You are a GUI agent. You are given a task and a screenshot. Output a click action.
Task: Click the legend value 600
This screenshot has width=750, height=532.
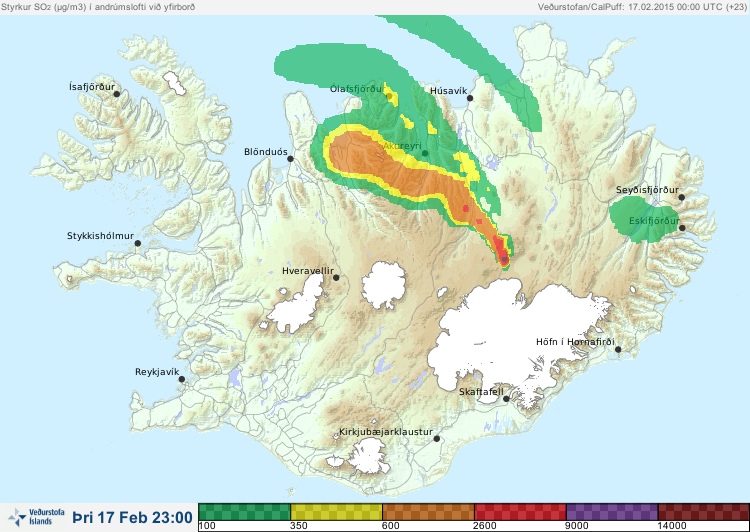[x=391, y=526]
